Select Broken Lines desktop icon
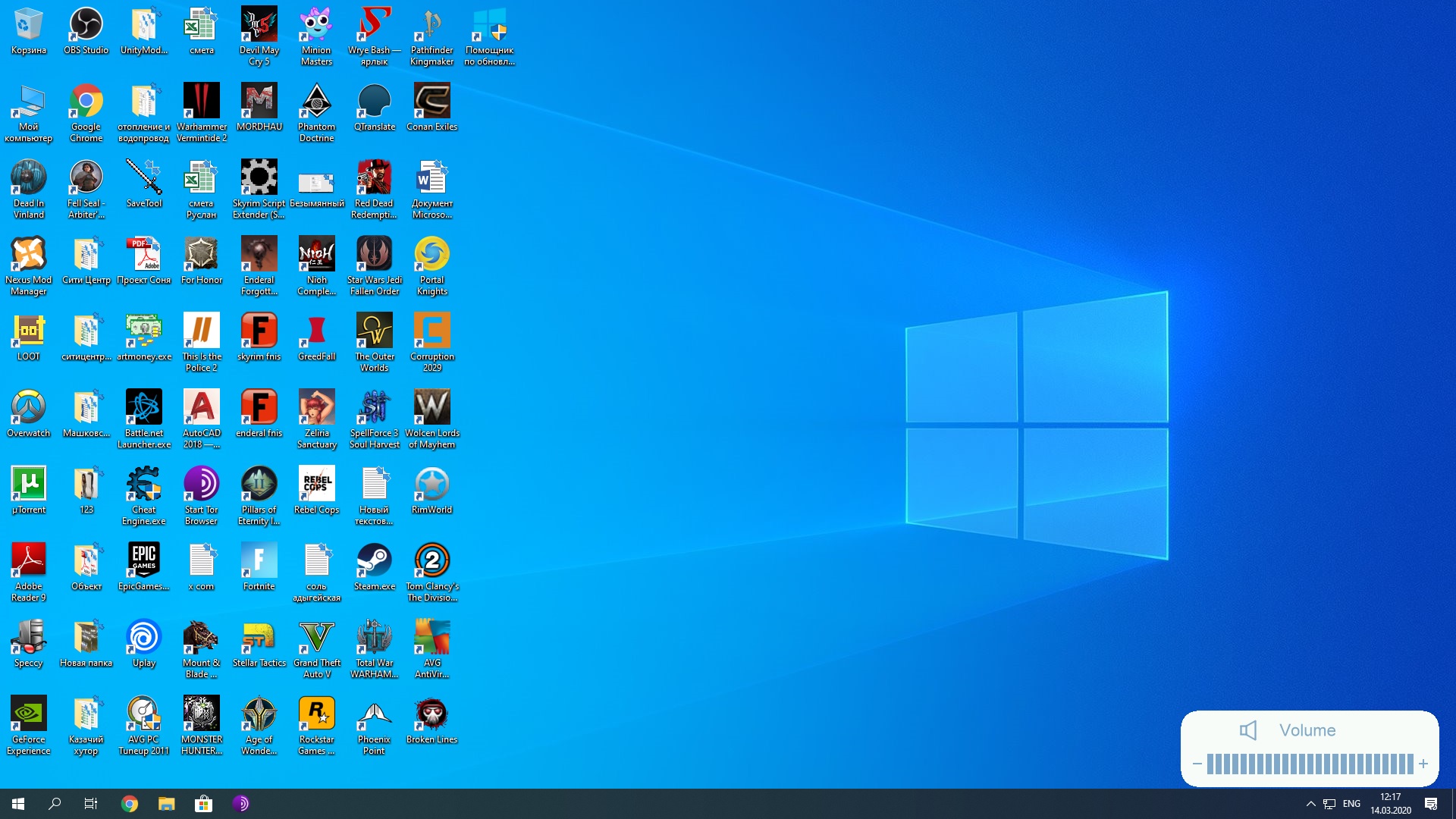The image size is (1456, 819). (431, 720)
